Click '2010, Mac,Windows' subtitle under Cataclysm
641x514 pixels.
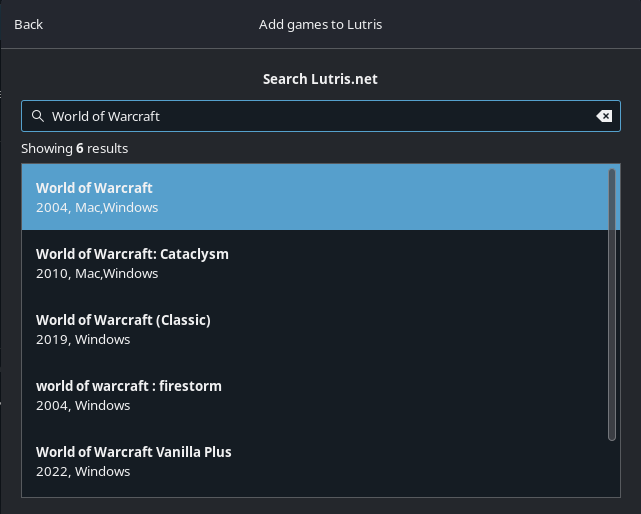pos(97,274)
